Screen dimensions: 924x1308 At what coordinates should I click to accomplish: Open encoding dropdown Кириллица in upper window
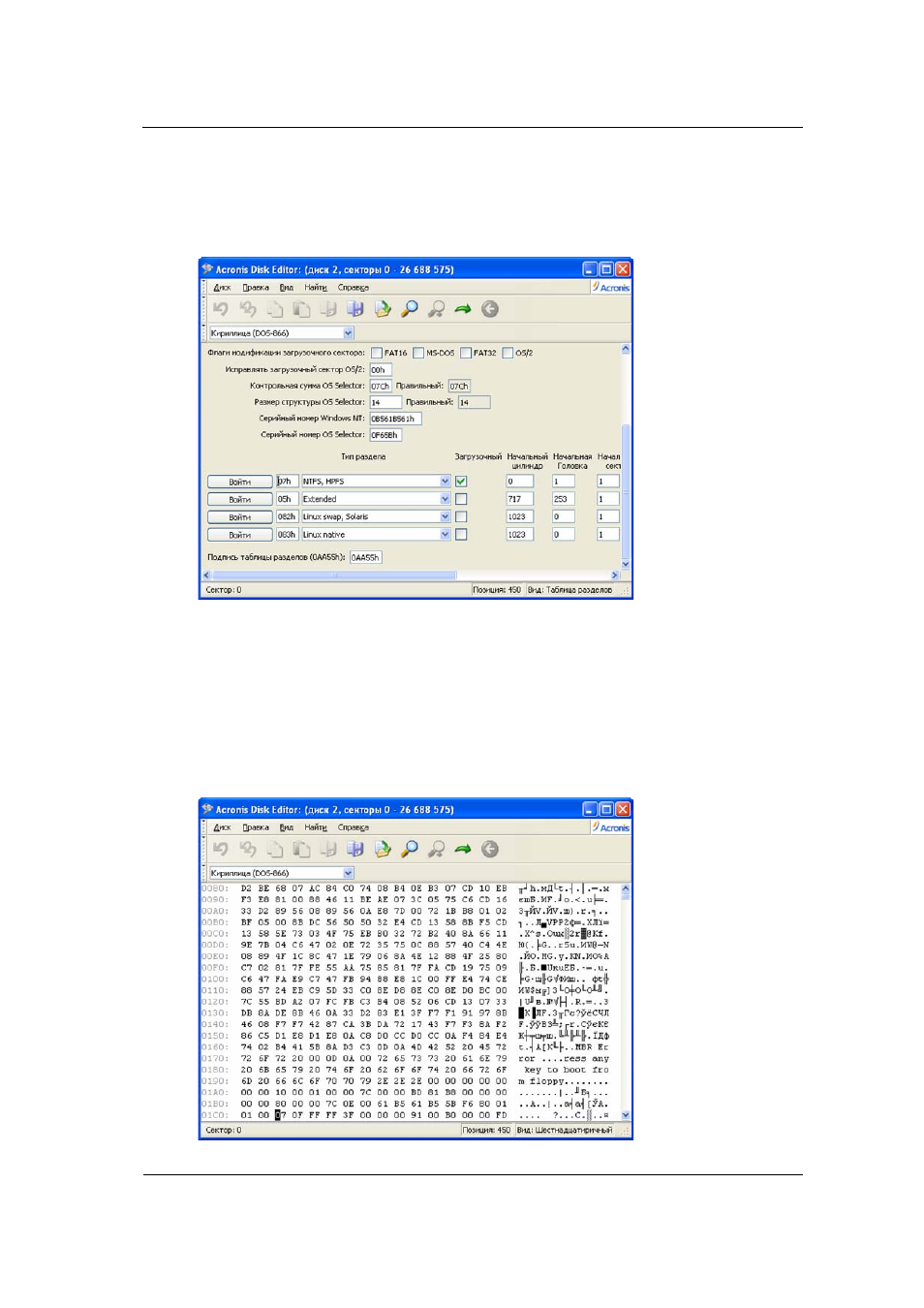[349, 332]
